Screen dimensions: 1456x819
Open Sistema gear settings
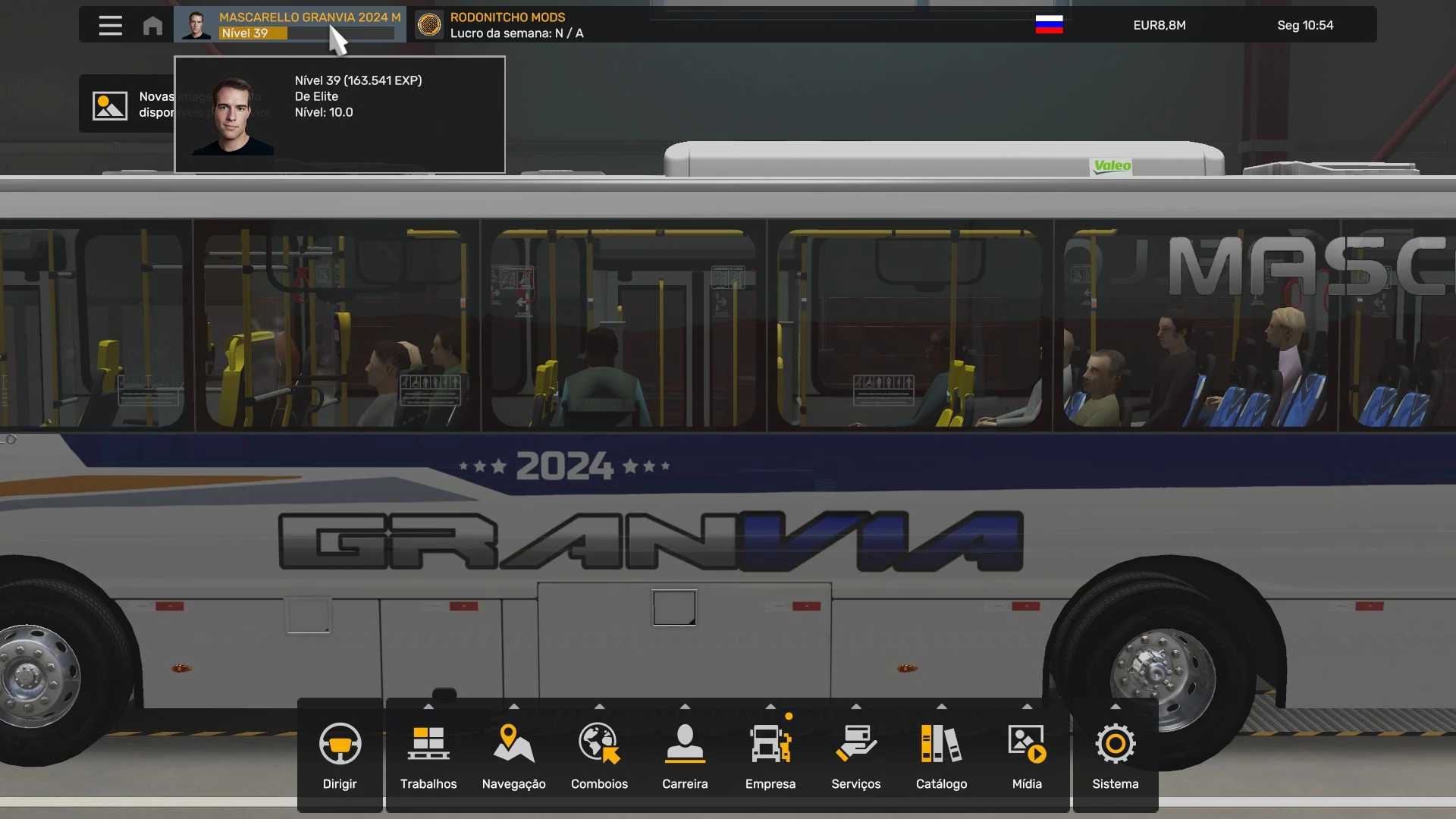point(1115,744)
